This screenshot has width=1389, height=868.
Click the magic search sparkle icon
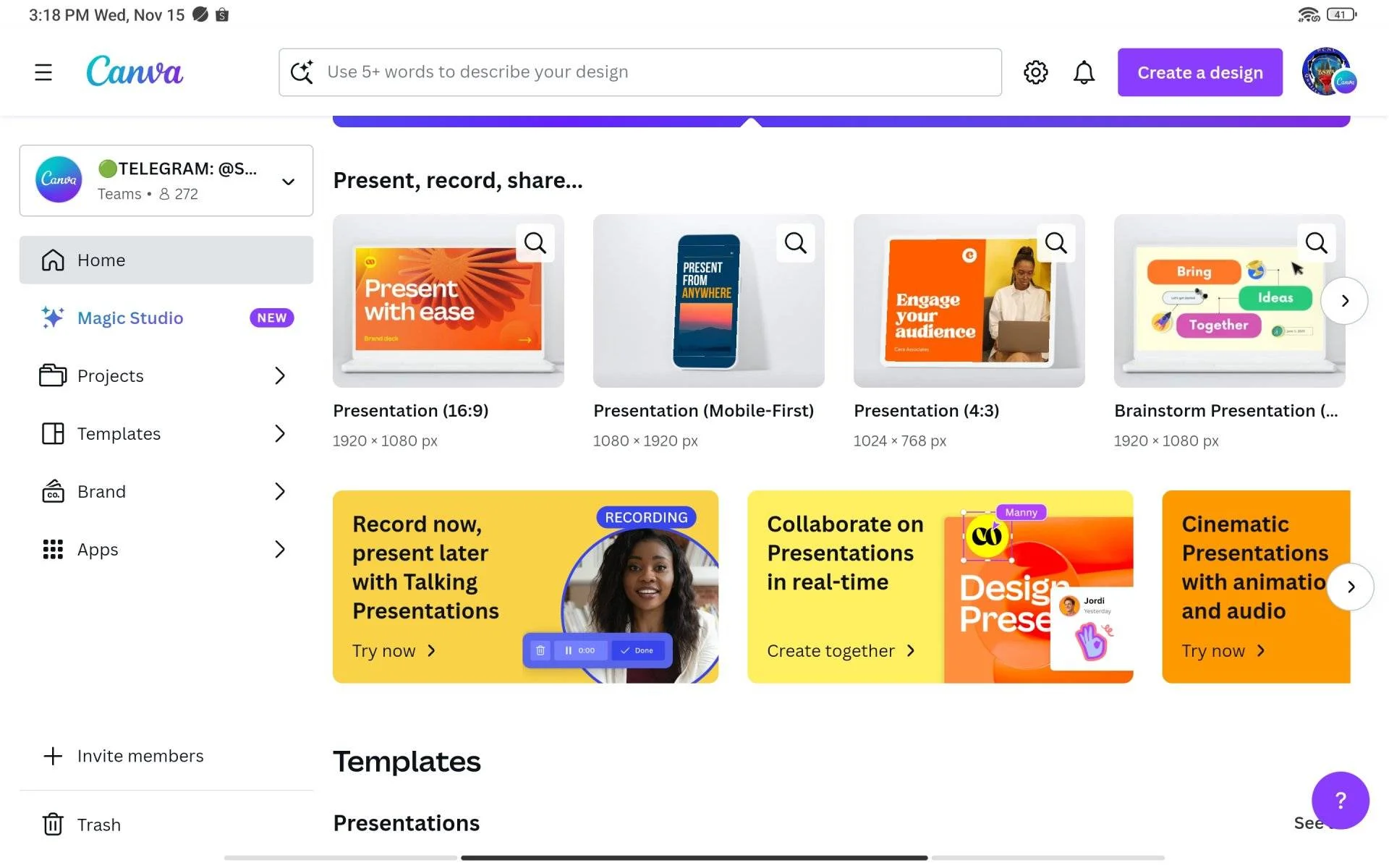302,72
